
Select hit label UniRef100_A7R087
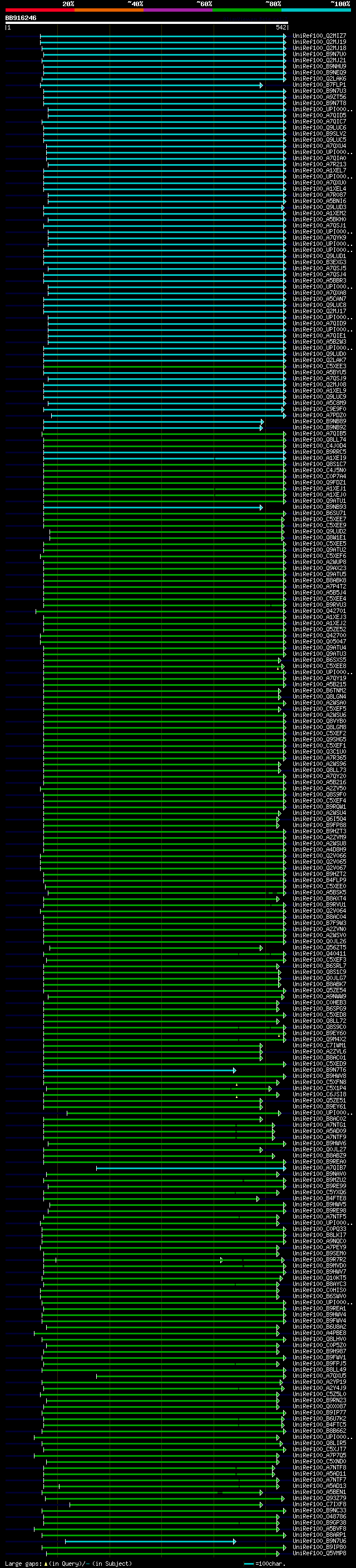point(319,195)
